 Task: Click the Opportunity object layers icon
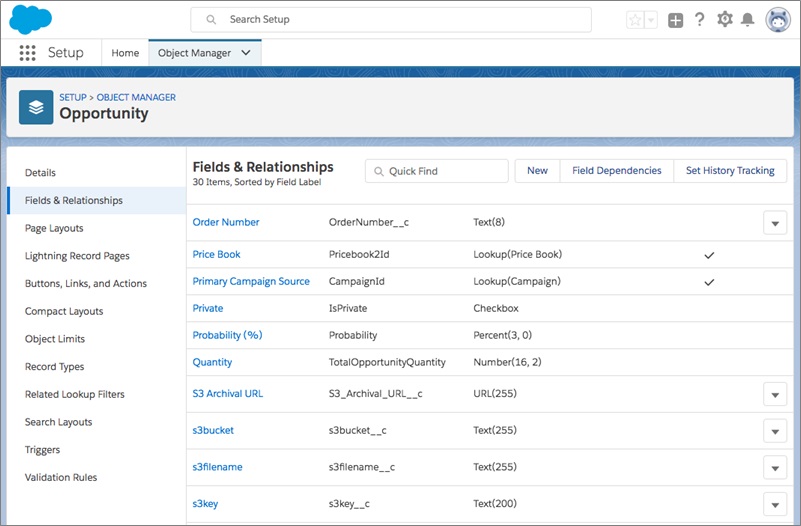pos(36,107)
